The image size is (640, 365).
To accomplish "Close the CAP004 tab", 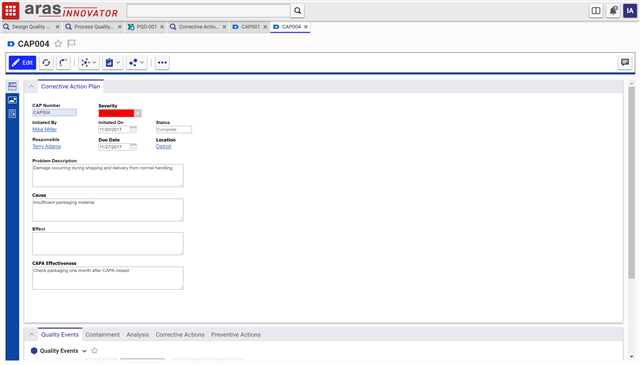I will click(306, 27).
